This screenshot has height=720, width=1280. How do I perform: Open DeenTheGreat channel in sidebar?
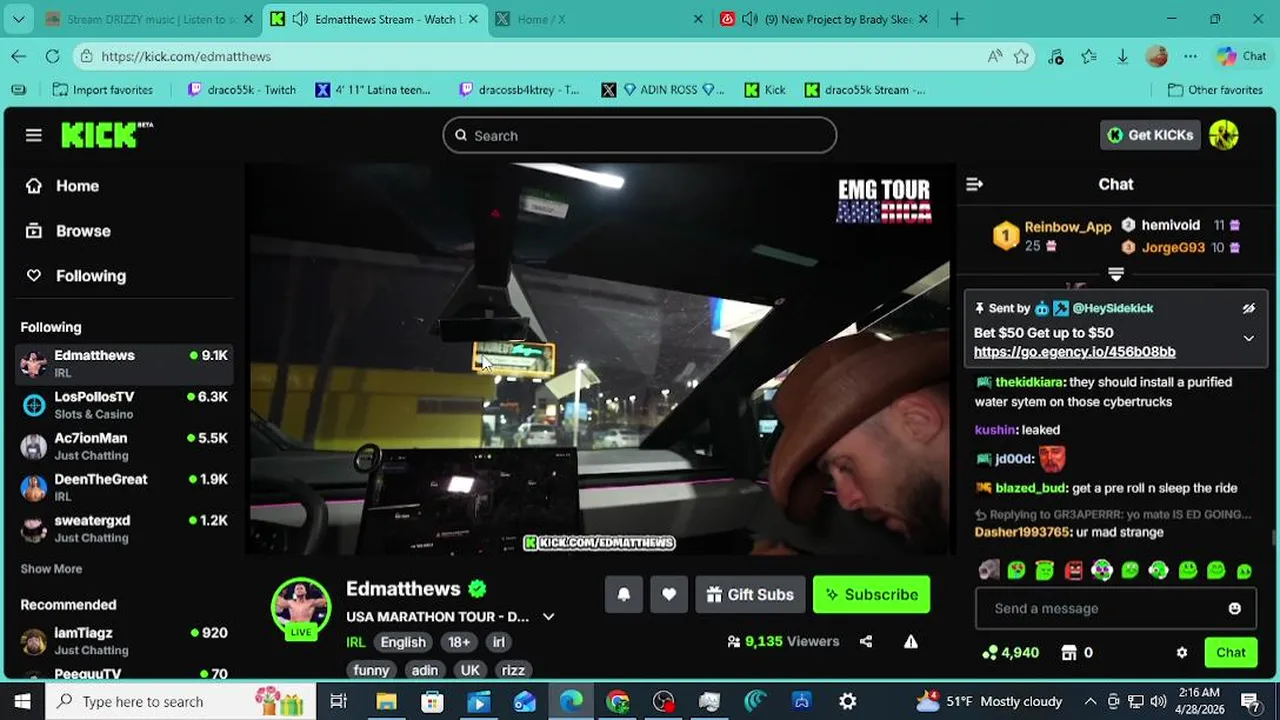pos(124,487)
